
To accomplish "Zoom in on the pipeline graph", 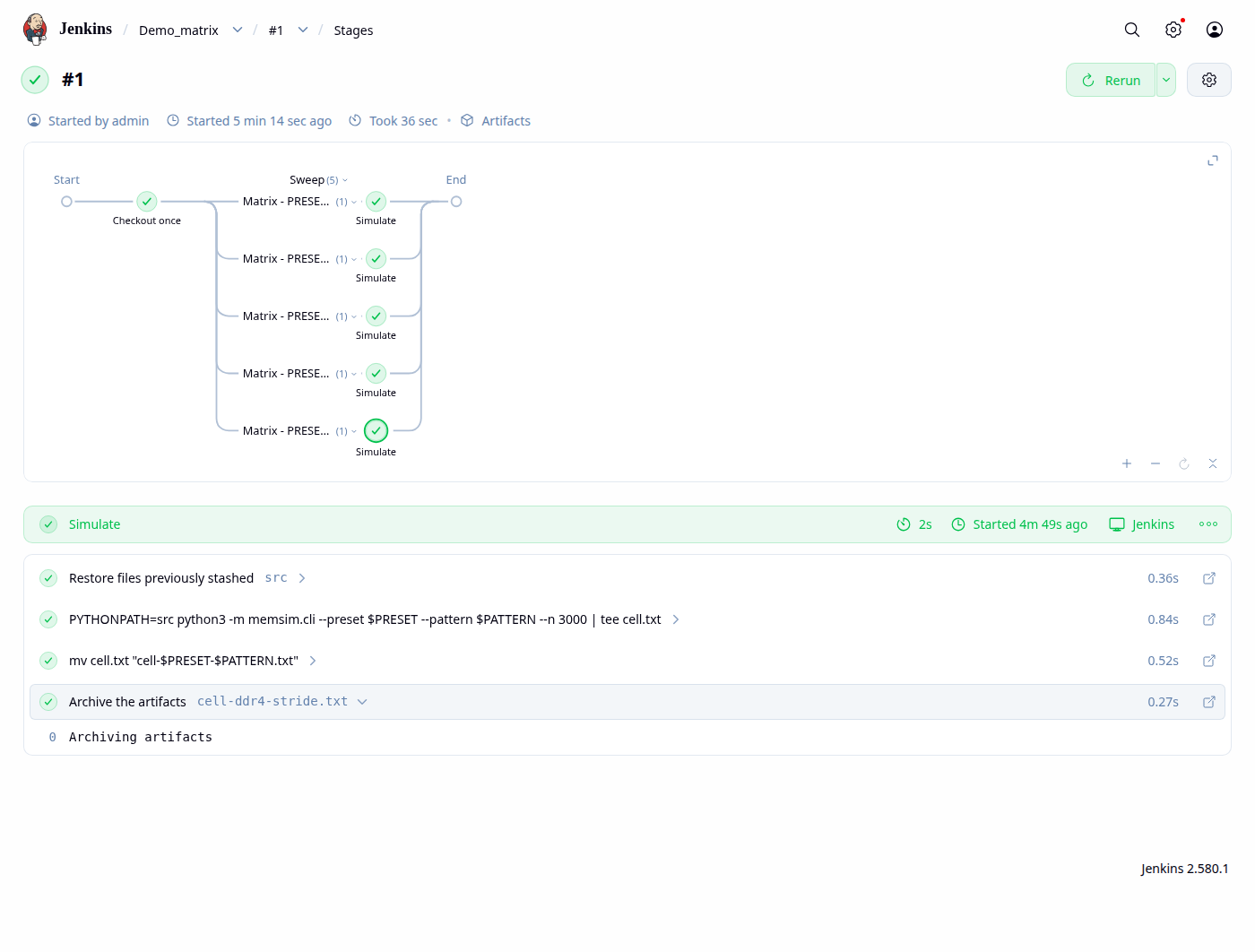I will coord(1127,463).
